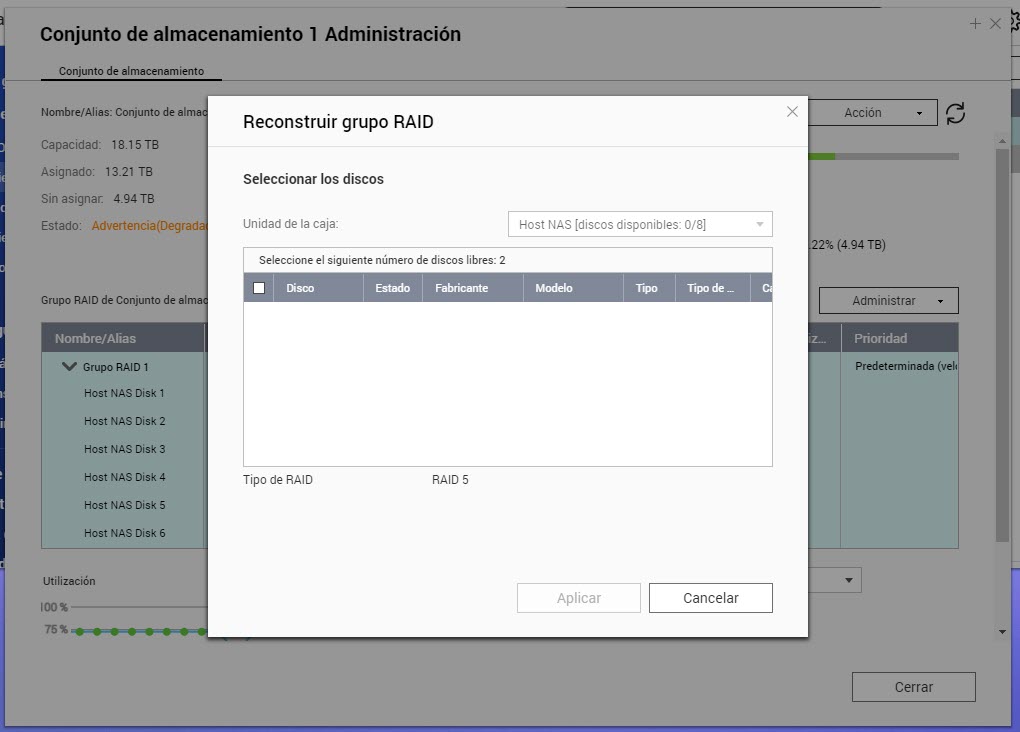The image size is (1020, 732).
Task: Sort by the Modelo column header
Action: click(554, 288)
